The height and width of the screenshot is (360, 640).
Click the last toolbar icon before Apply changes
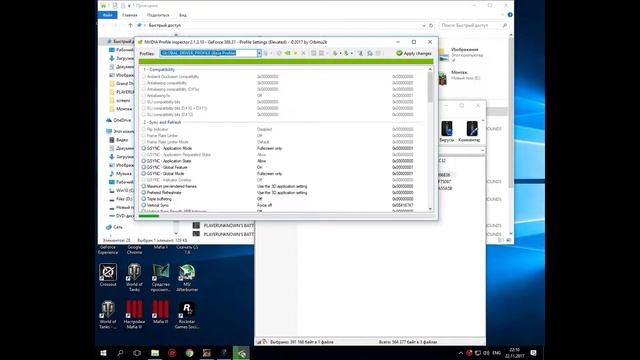tap(378, 53)
